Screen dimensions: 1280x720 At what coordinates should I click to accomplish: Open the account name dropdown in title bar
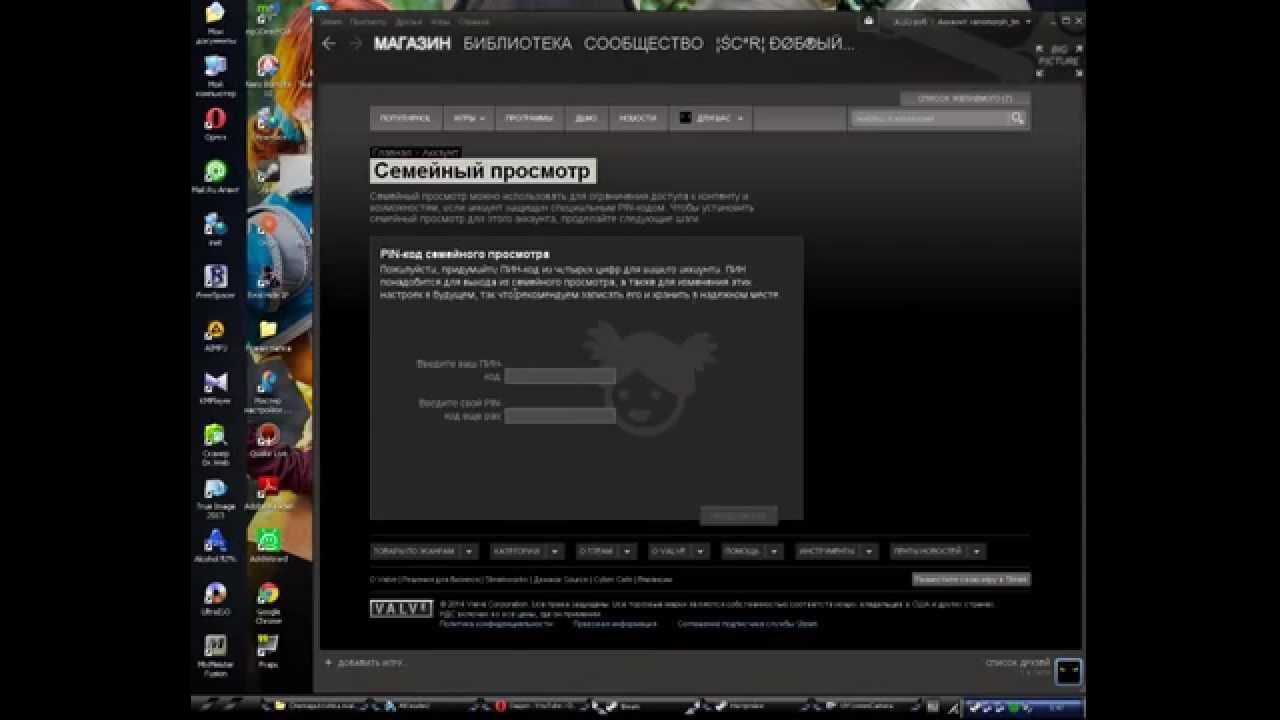tap(985, 21)
